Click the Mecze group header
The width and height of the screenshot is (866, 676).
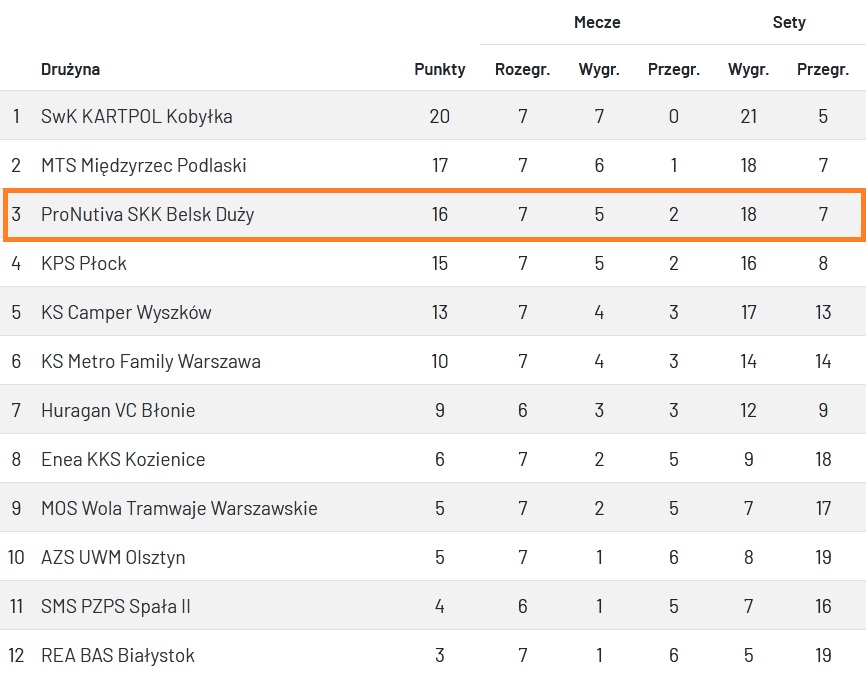[x=597, y=22]
